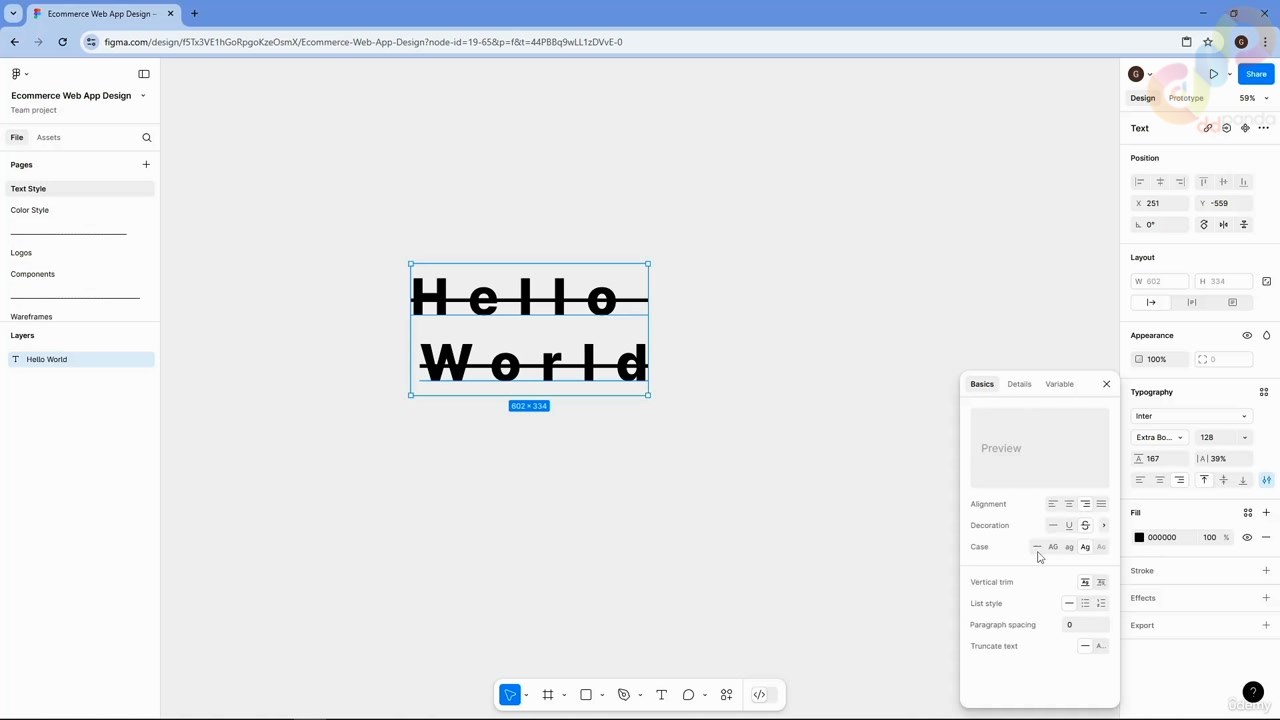Toggle type settings icon in Typography
The width and height of the screenshot is (1280, 720).
click(x=1266, y=480)
